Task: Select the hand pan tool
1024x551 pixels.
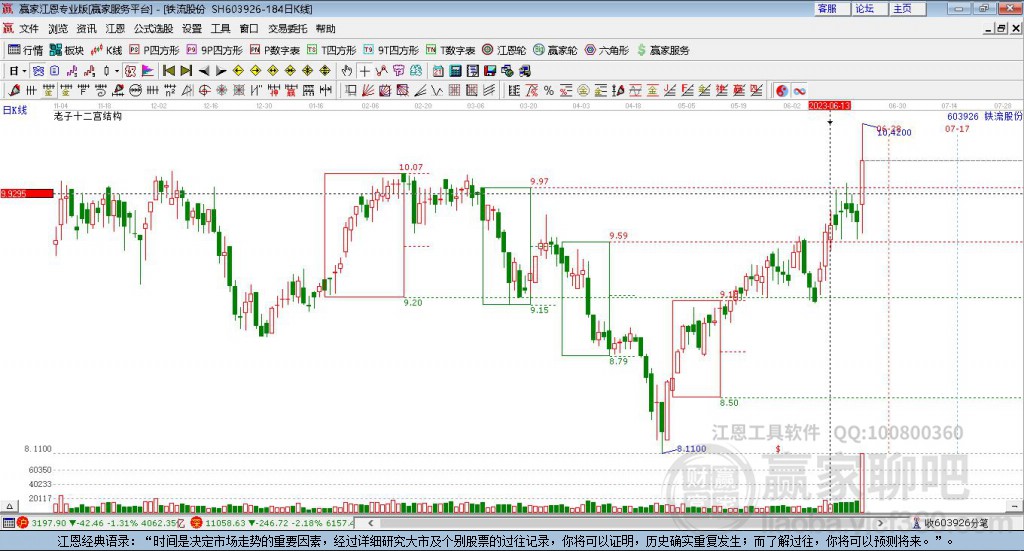Action: tap(347, 71)
